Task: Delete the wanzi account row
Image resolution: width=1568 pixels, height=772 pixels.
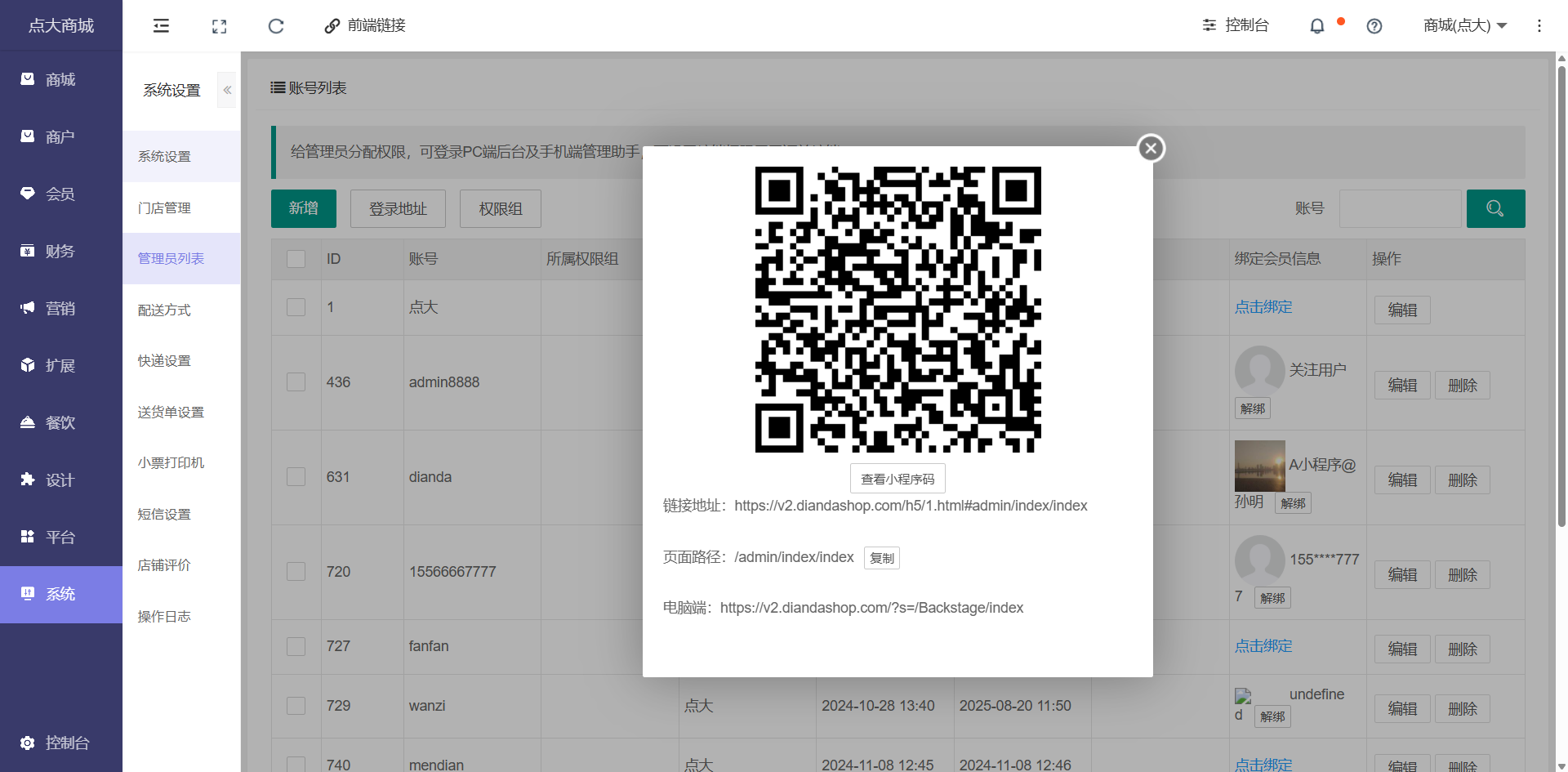Action: click(1463, 708)
